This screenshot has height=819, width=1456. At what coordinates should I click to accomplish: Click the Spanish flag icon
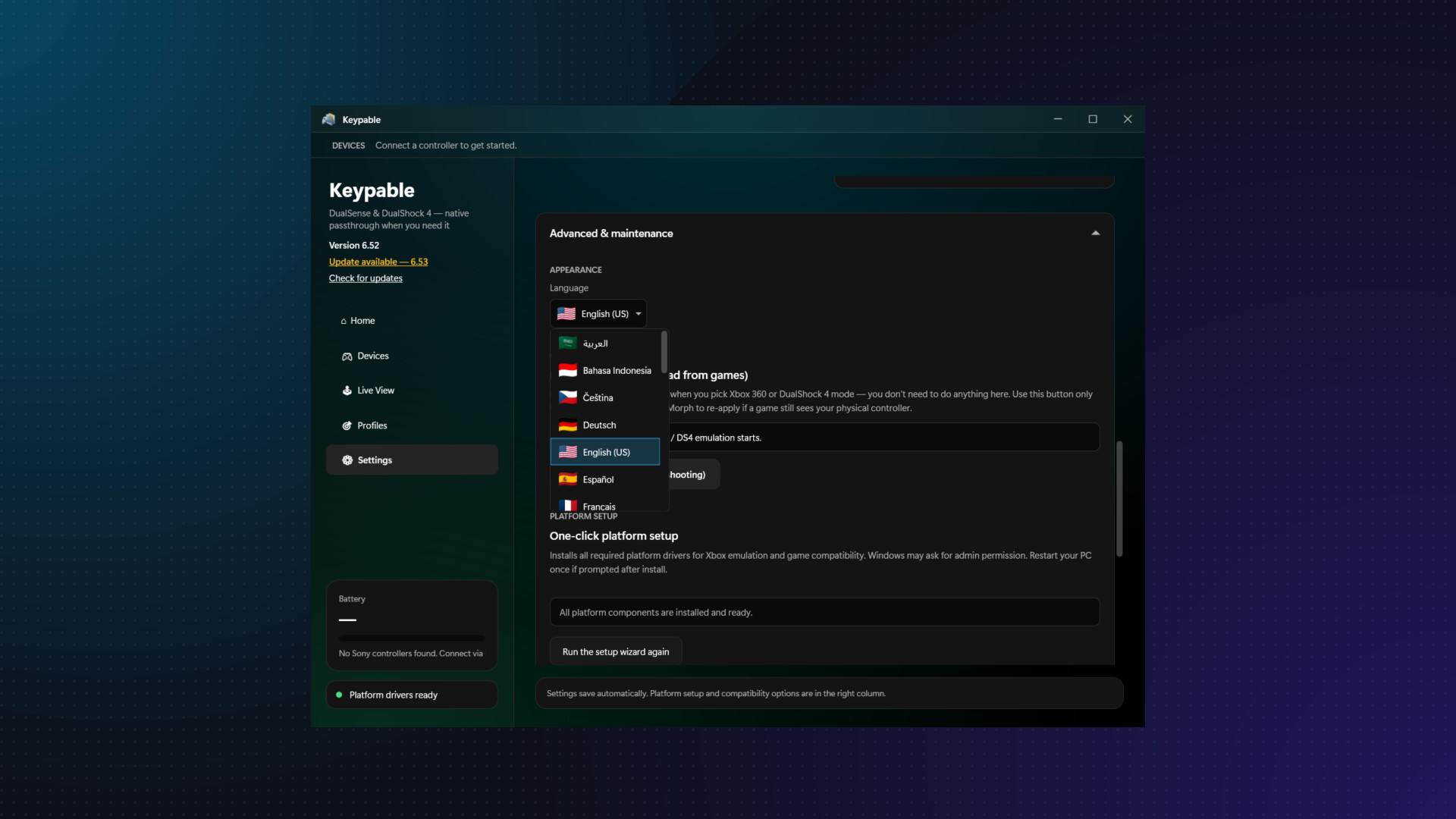(568, 479)
